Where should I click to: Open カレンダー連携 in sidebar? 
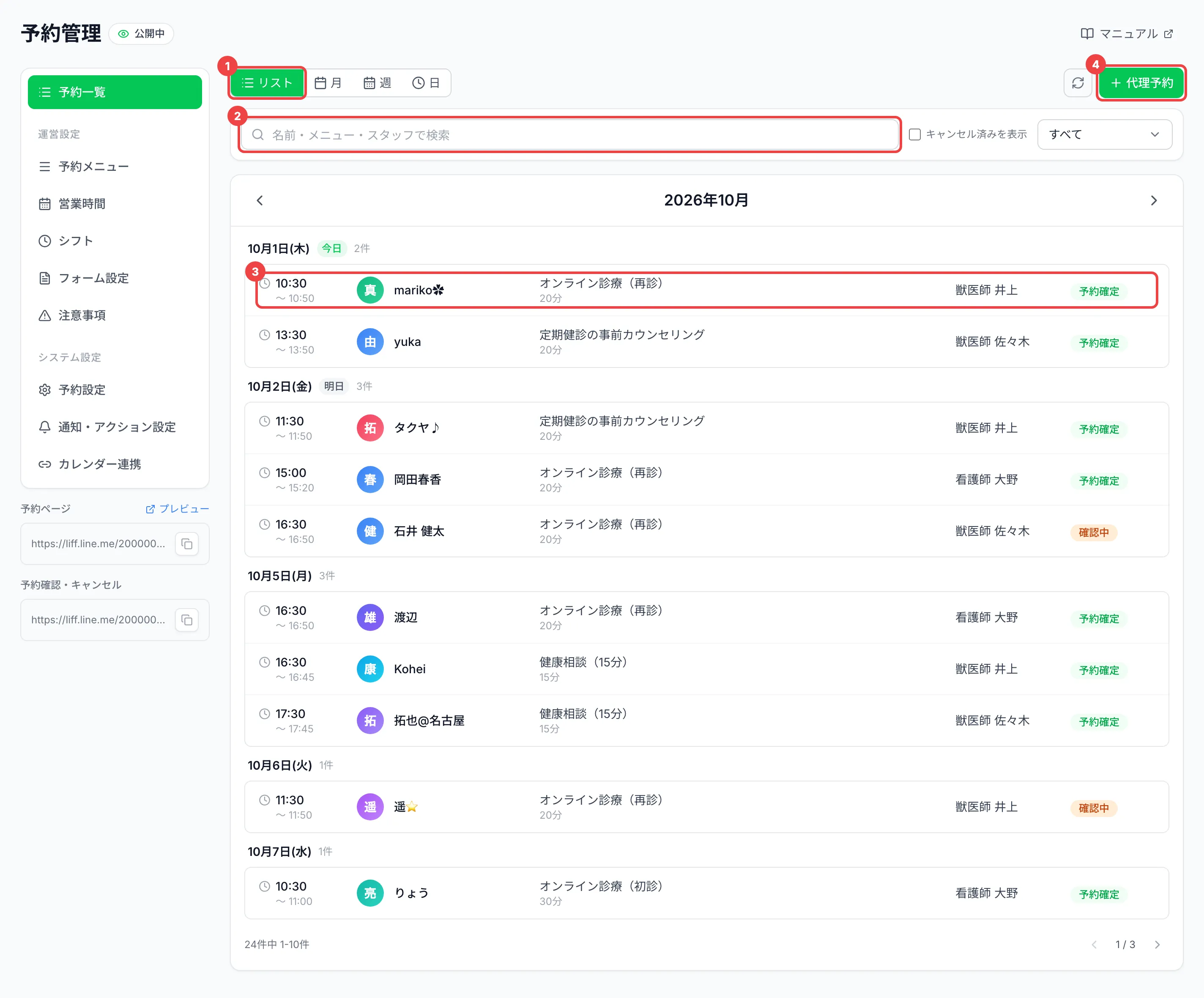(115, 464)
